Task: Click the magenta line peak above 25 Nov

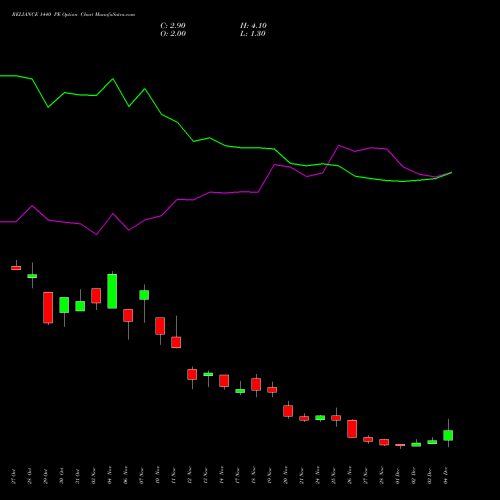Action: (339, 145)
